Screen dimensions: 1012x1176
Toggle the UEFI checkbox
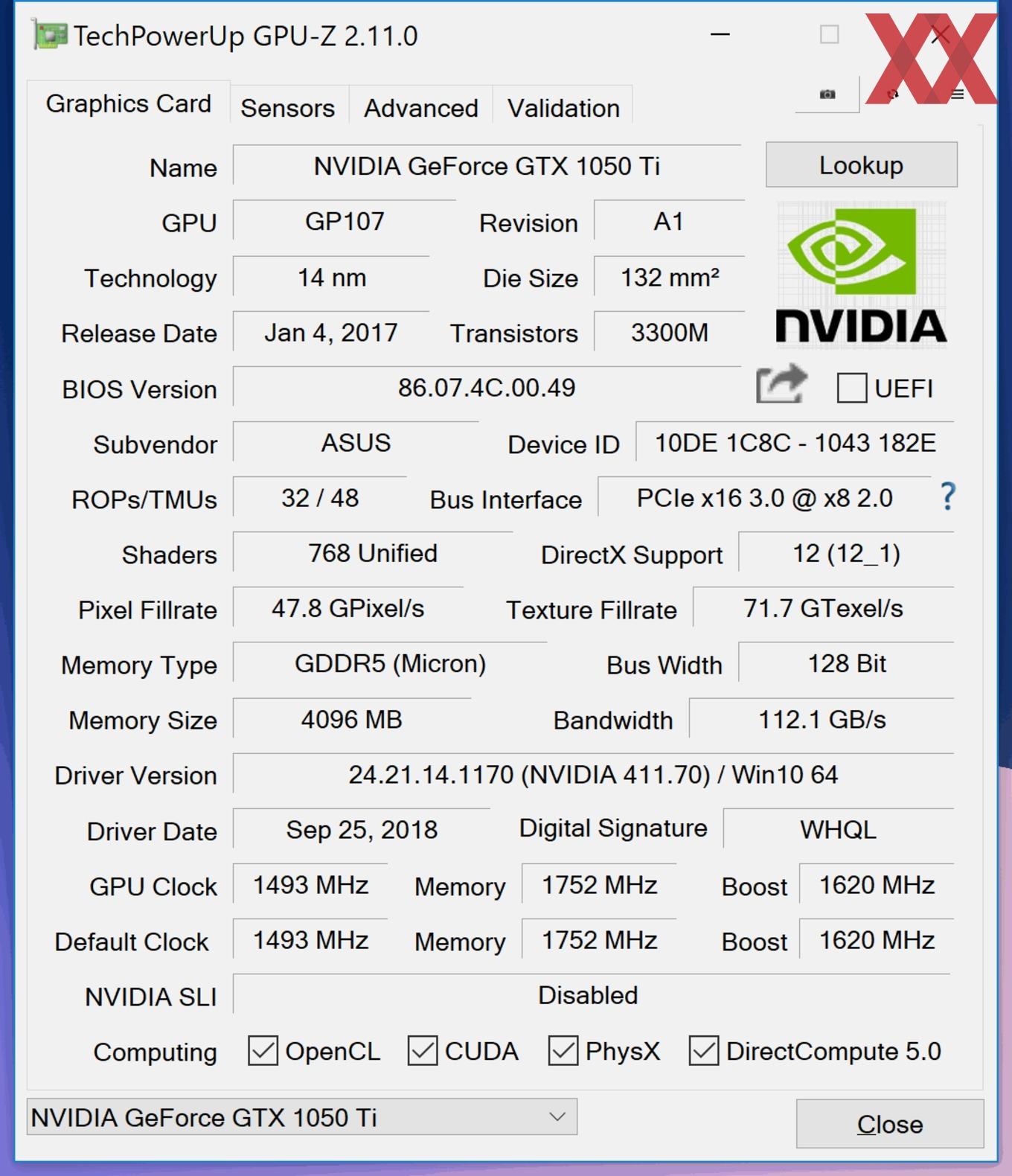(851, 388)
